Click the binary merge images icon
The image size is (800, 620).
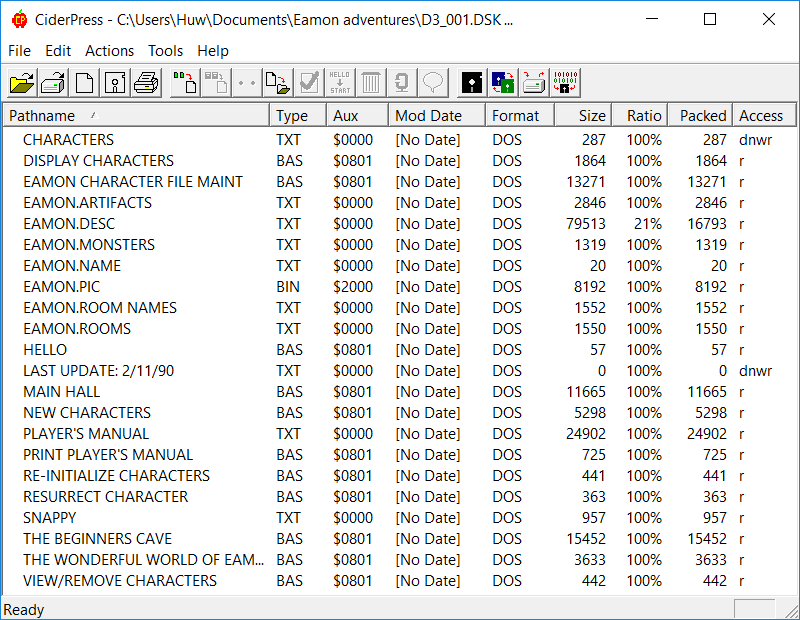(565, 82)
